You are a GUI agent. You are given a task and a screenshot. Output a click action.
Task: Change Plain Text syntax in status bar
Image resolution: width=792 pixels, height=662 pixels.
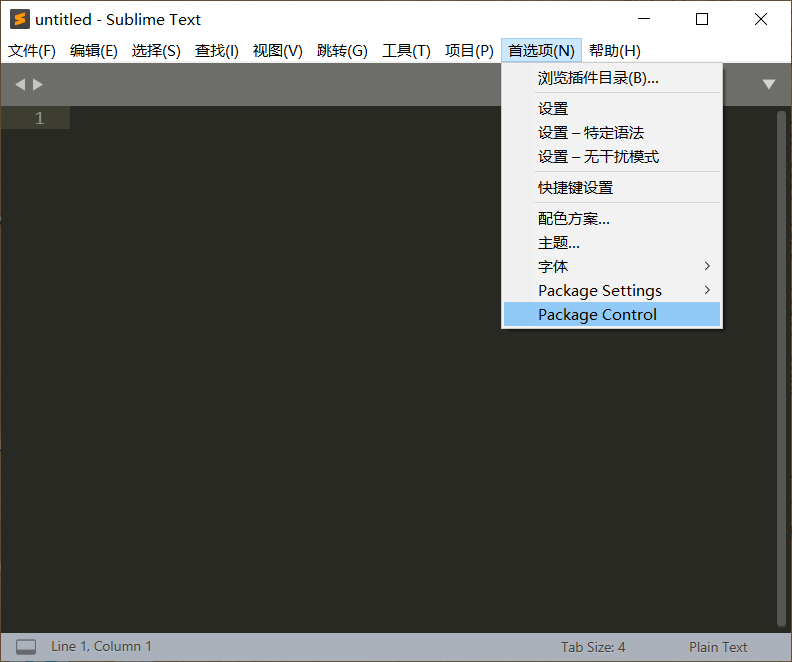(x=718, y=647)
